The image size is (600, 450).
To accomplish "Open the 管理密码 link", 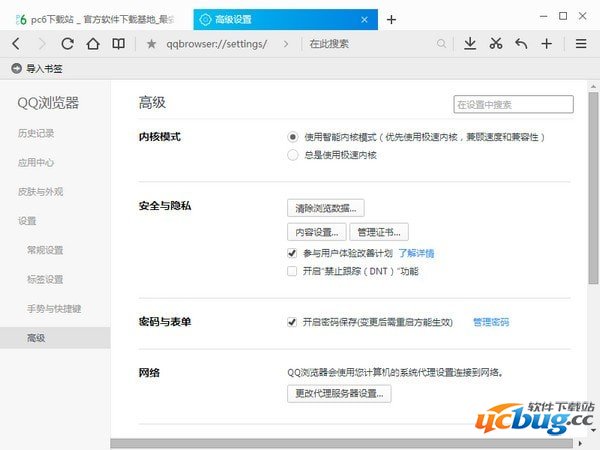I will coord(491,322).
